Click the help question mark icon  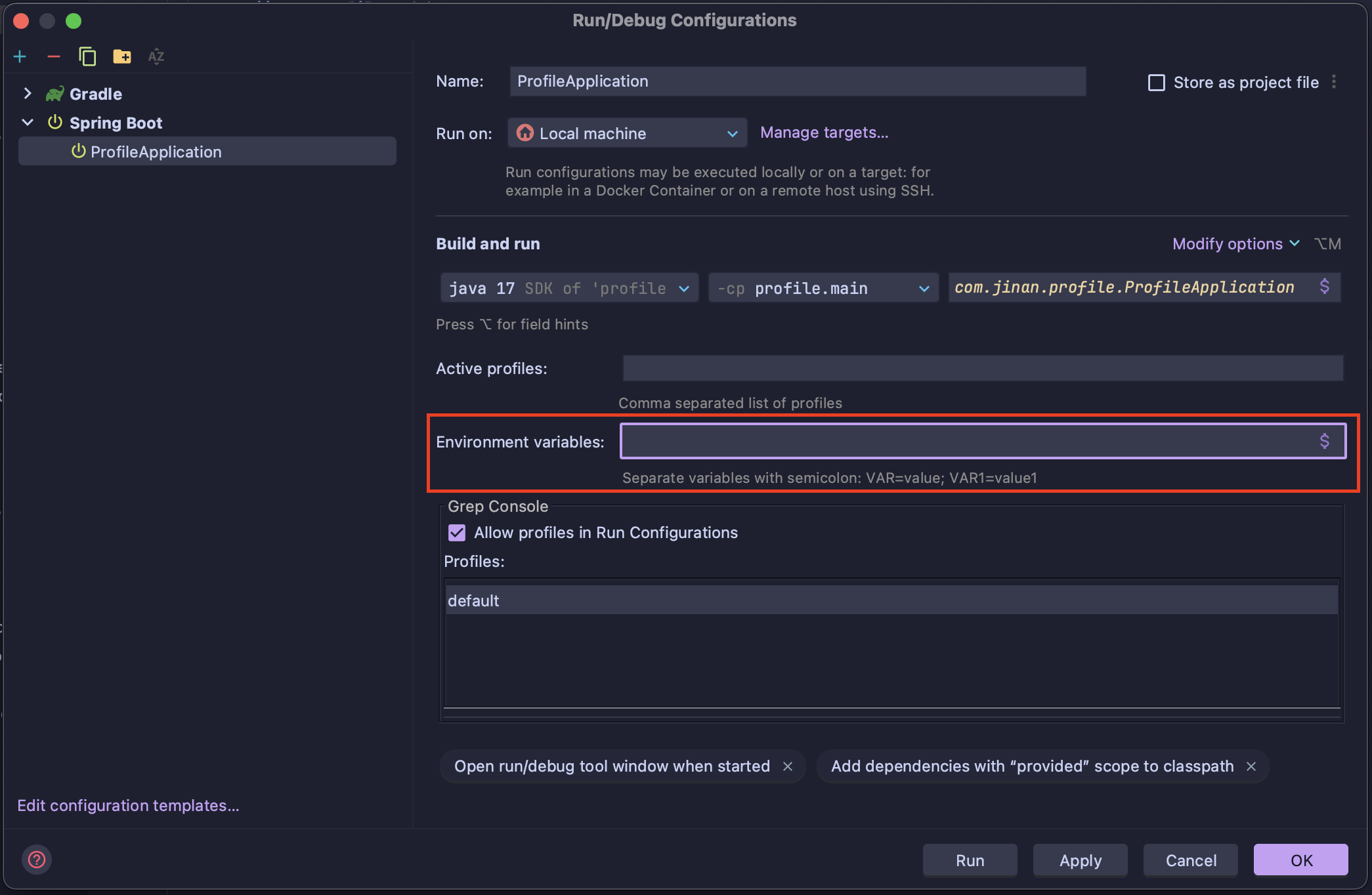(37, 859)
